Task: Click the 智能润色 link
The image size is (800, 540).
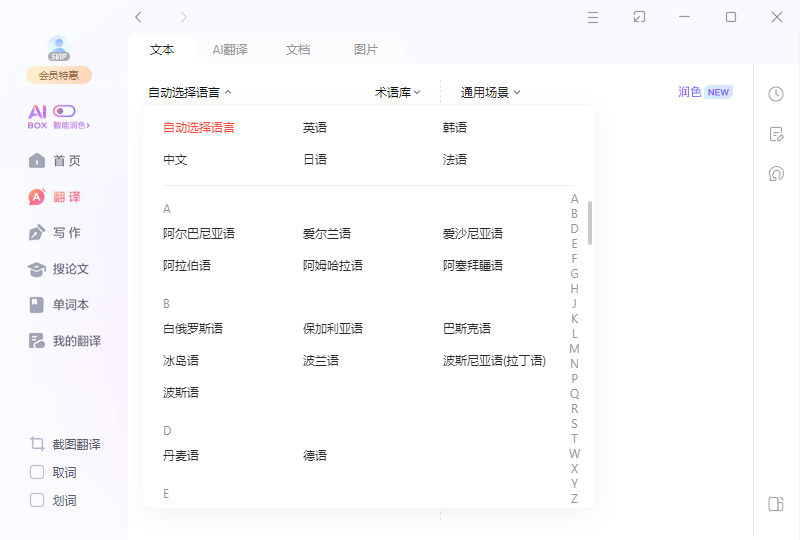Action: (x=71, y=125)
